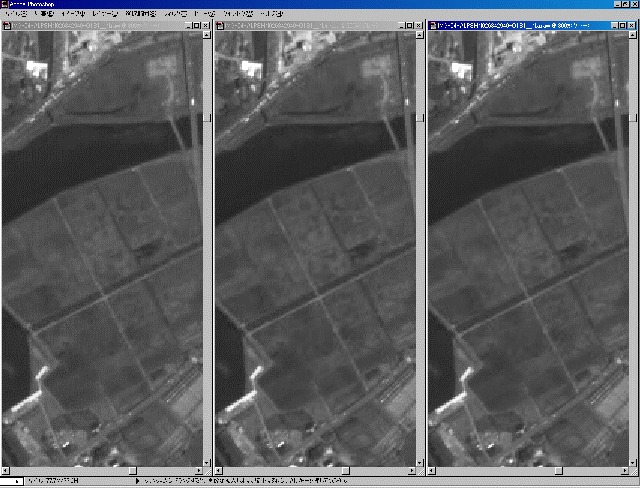This screenshot has height=488, width=640.
Task: Click the document icon of left image window
Action: pyautogui.click(x=7, y=26)
